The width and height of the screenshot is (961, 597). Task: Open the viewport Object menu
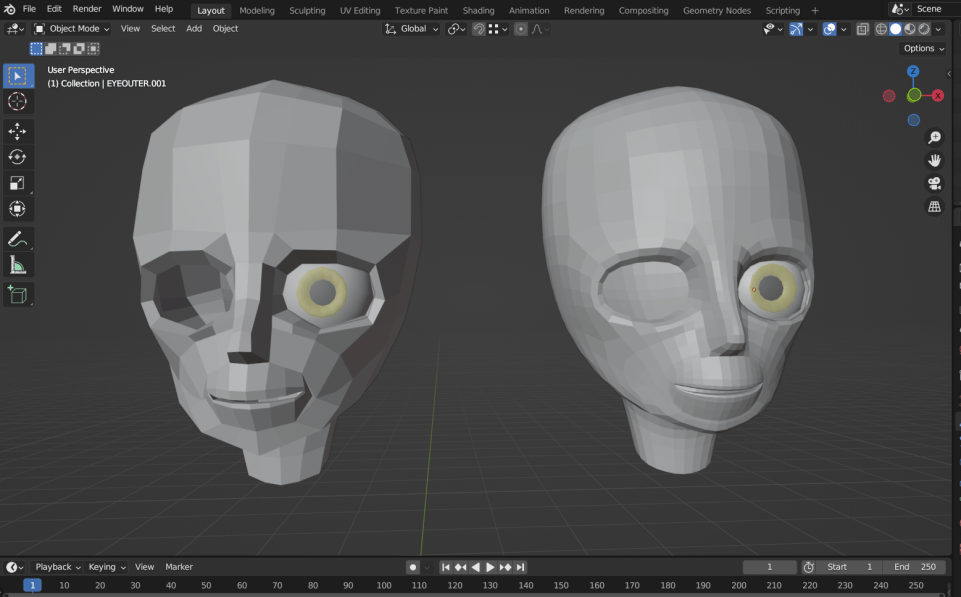[225, 29]
